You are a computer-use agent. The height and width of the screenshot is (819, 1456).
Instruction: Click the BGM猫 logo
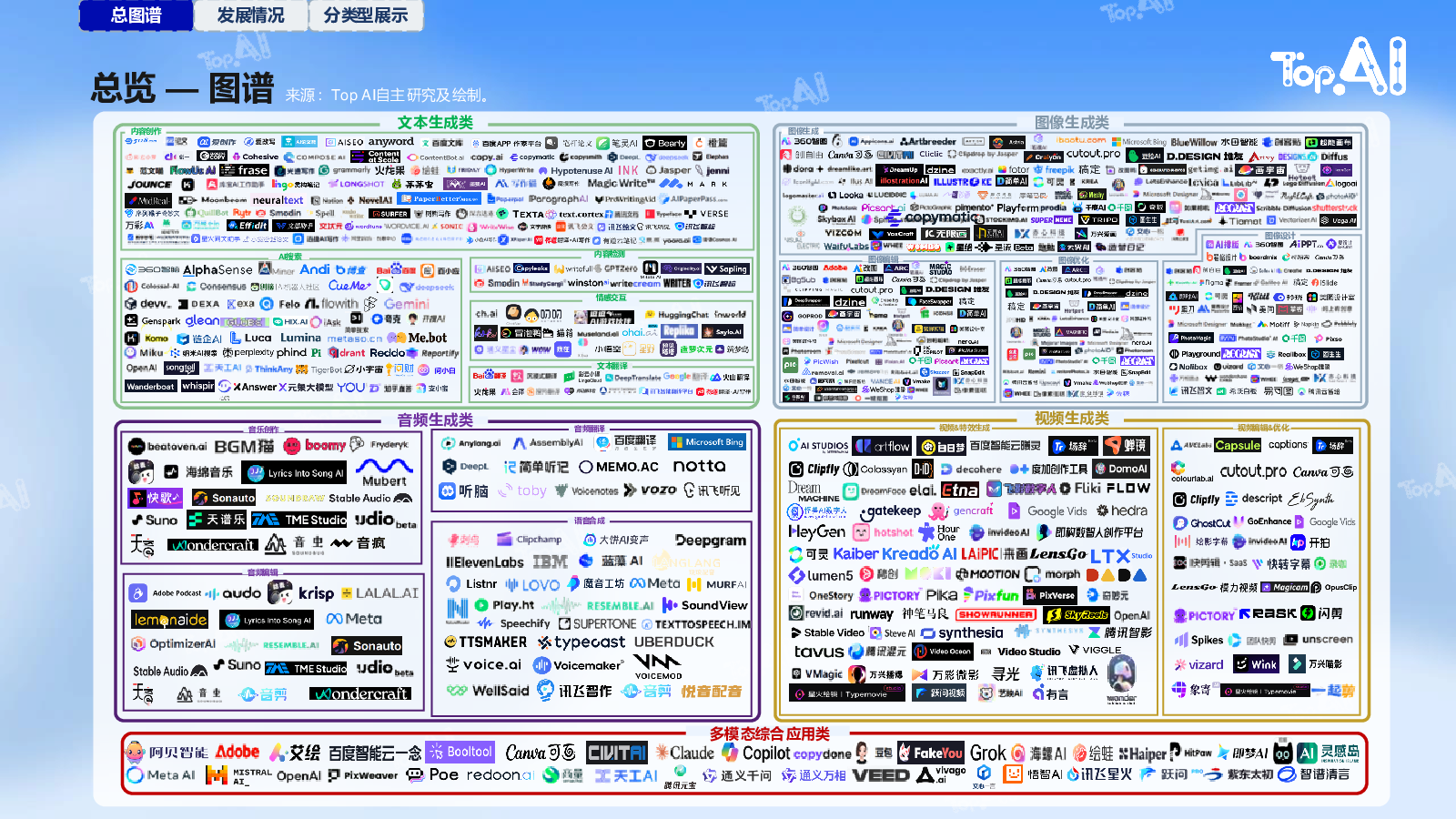(244, 446)
